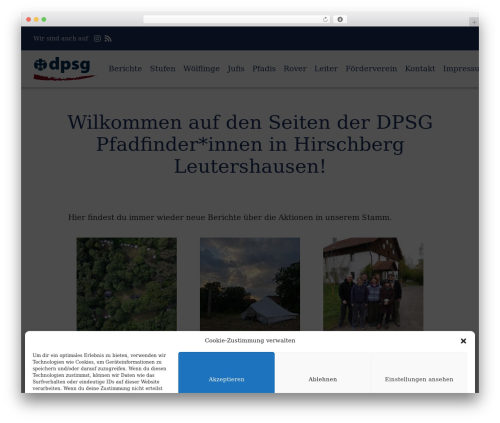The height and width of the screenshot is (423, 500).
Task: Open the Stufen menu item
Action: pyautogui.click(x=162, y=69)
